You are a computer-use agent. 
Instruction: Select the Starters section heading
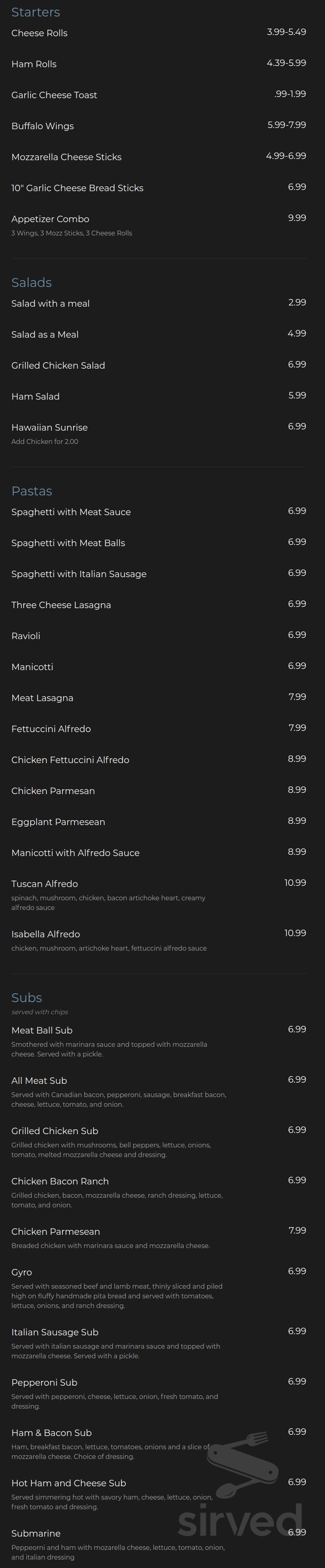pyautogui.click(x=35, y=12)
